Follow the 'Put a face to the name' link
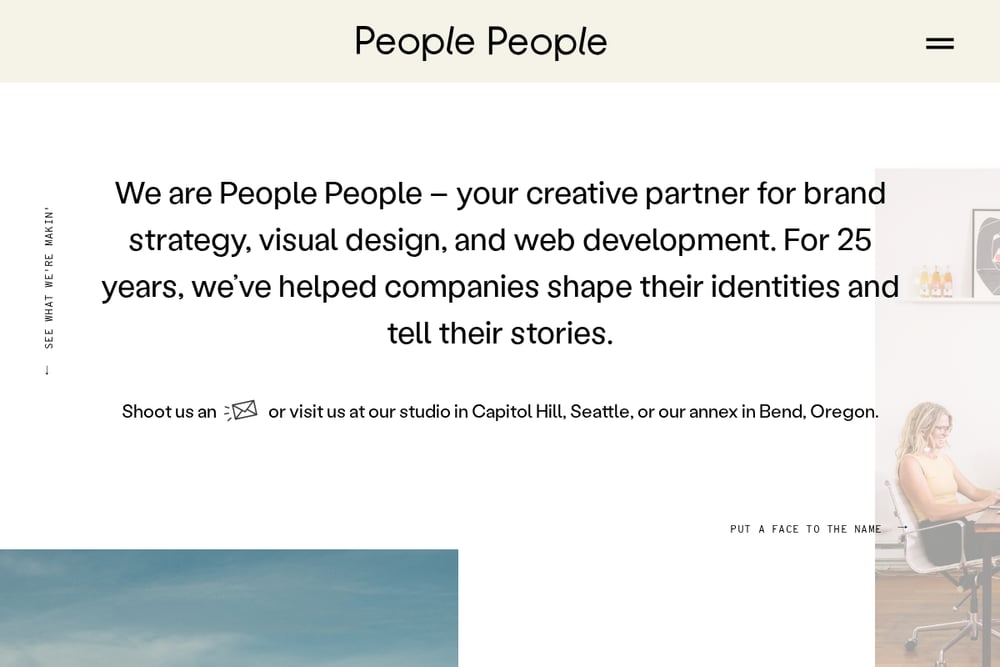The width and height of the screenshot is (1000, 667). [805, 529]
